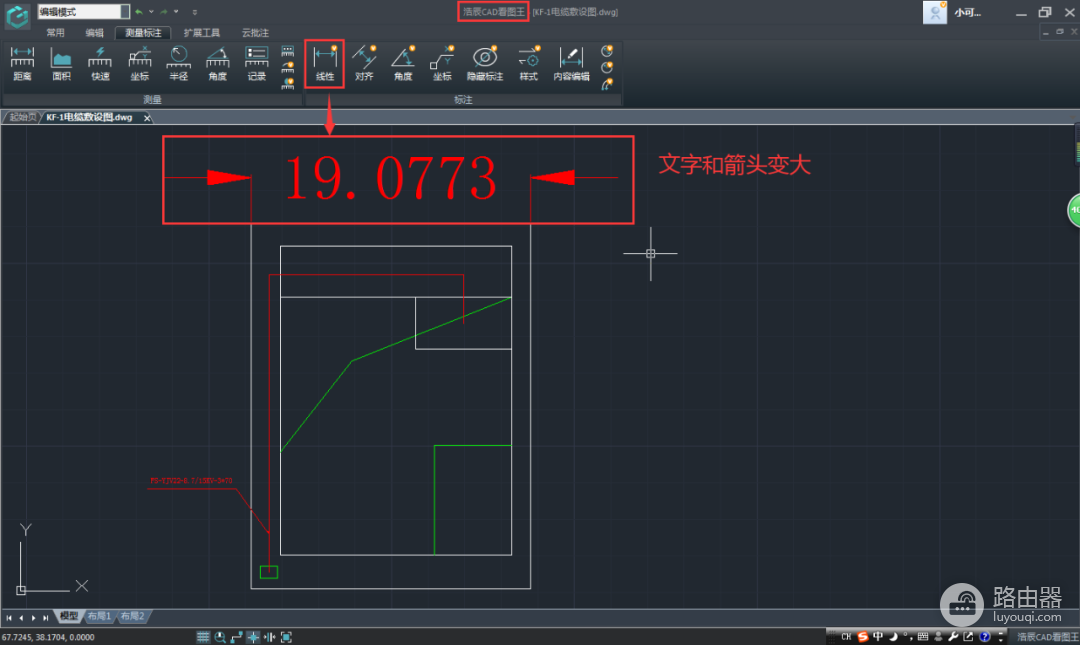Click the blue help question mark icon

(985, 637)
